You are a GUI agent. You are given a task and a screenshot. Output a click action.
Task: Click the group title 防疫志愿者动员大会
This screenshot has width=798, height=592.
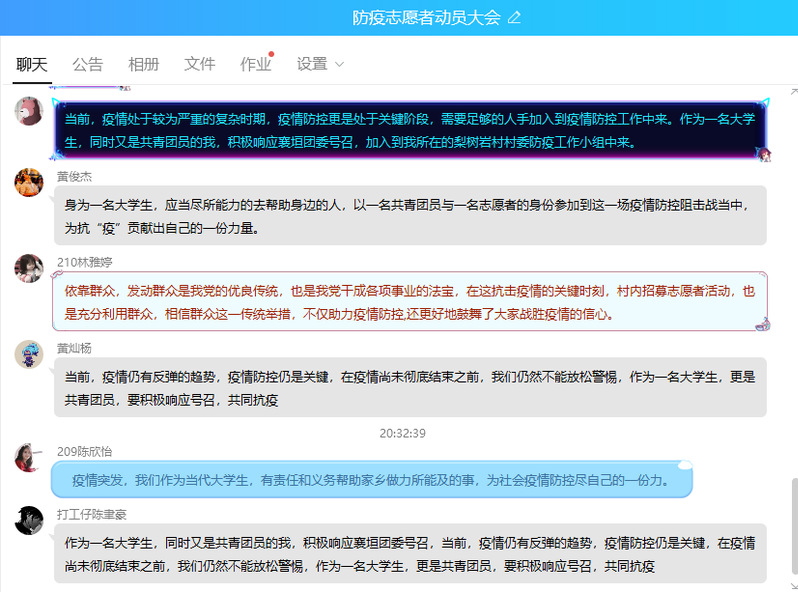point(426,17)
